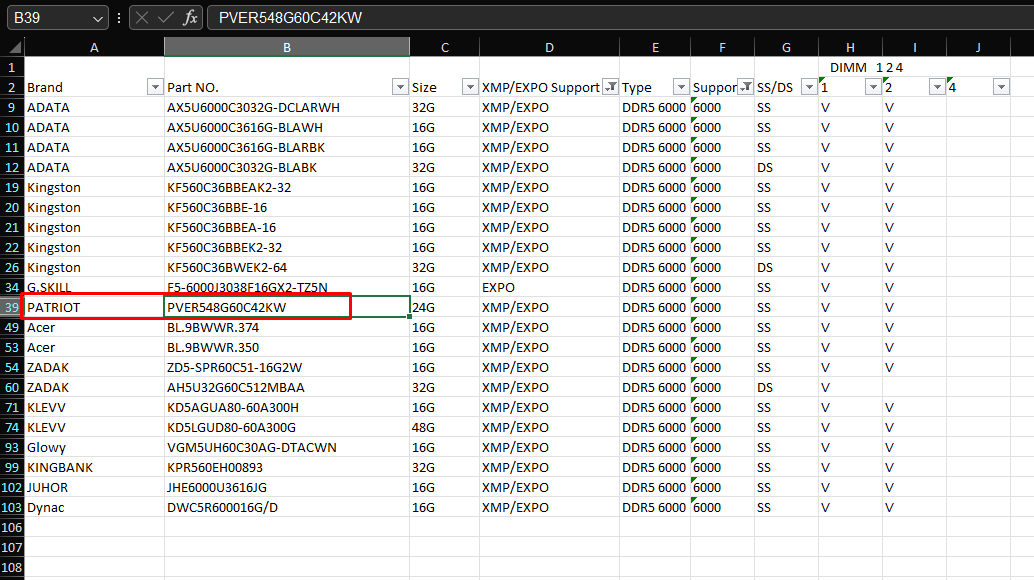The height and width of the screenshot is (580, 1034).
Task: Select column E header
Action: [x=655, y=47]
